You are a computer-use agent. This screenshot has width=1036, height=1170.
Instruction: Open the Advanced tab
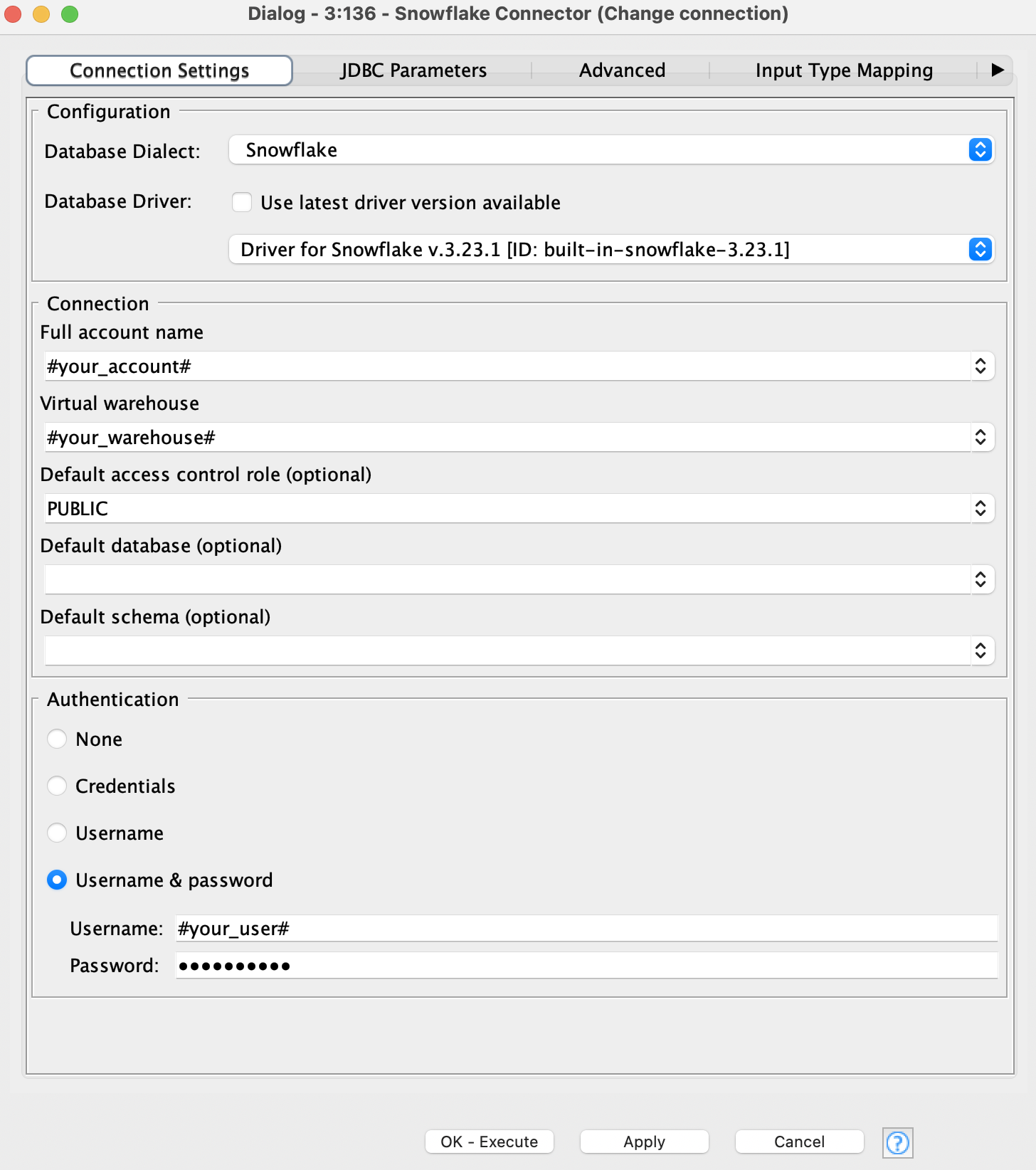(622, 70)
